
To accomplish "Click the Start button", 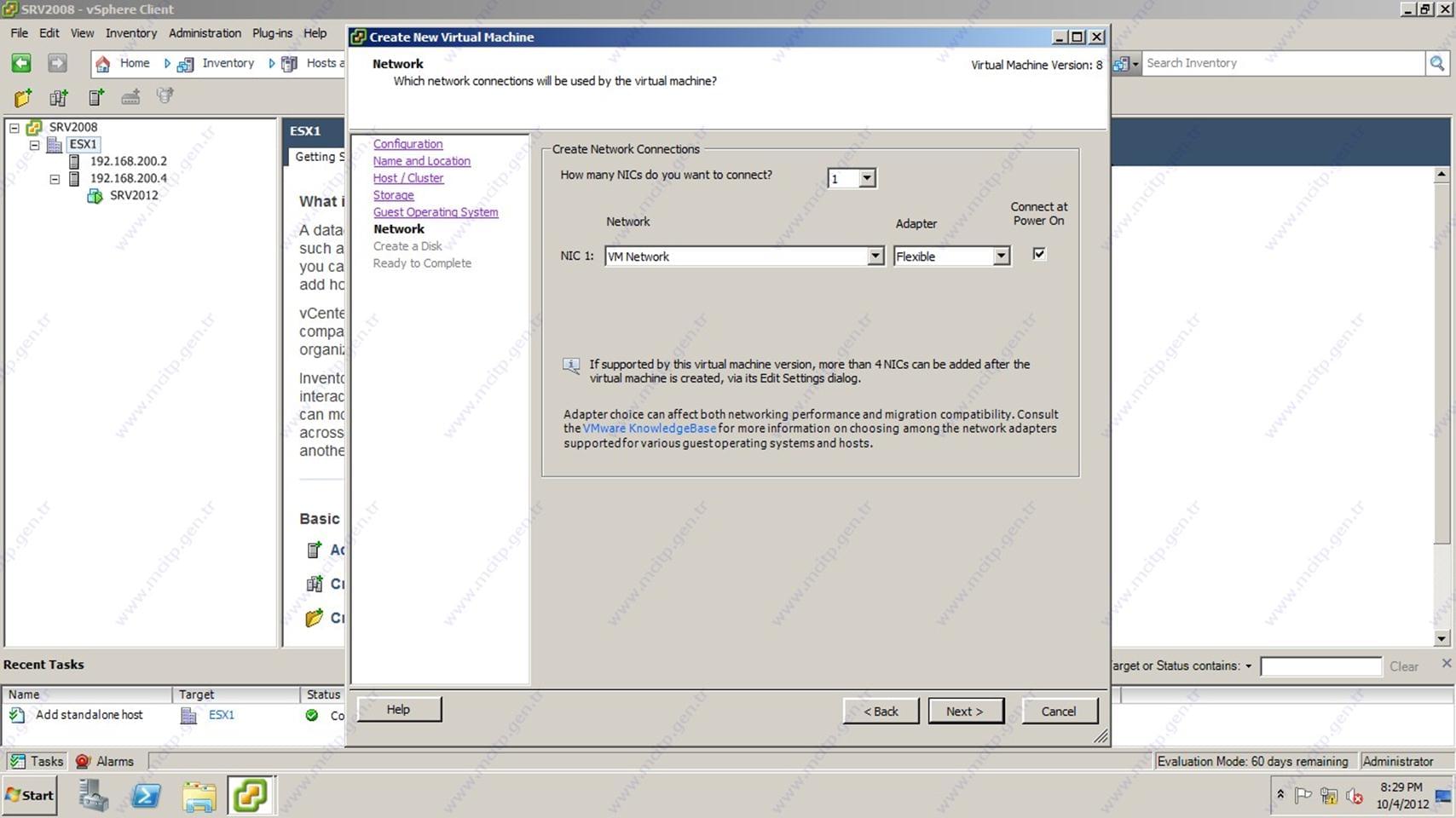I will tap(30, 795).
